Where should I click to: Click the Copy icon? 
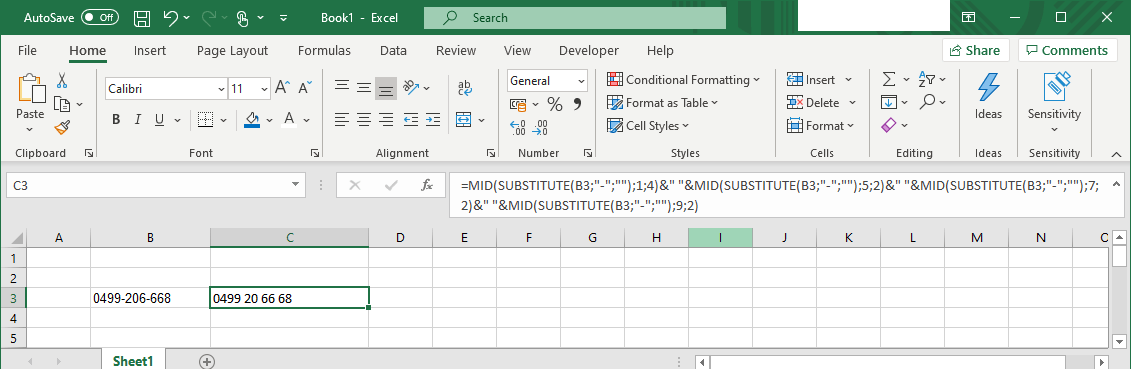click(x=62, y=104)
